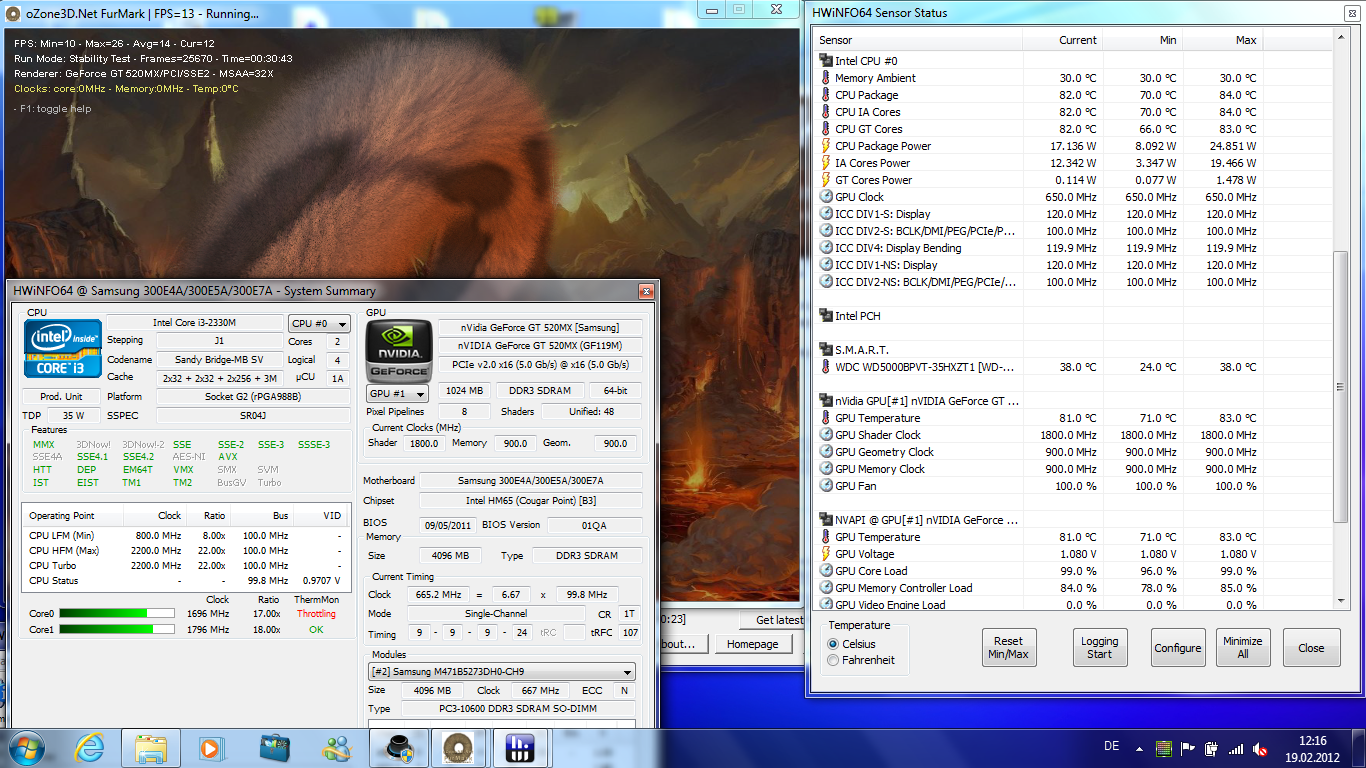The image size is (1366, 768).
Task: Open the Configure sensors button
Action: point(1178,648)
